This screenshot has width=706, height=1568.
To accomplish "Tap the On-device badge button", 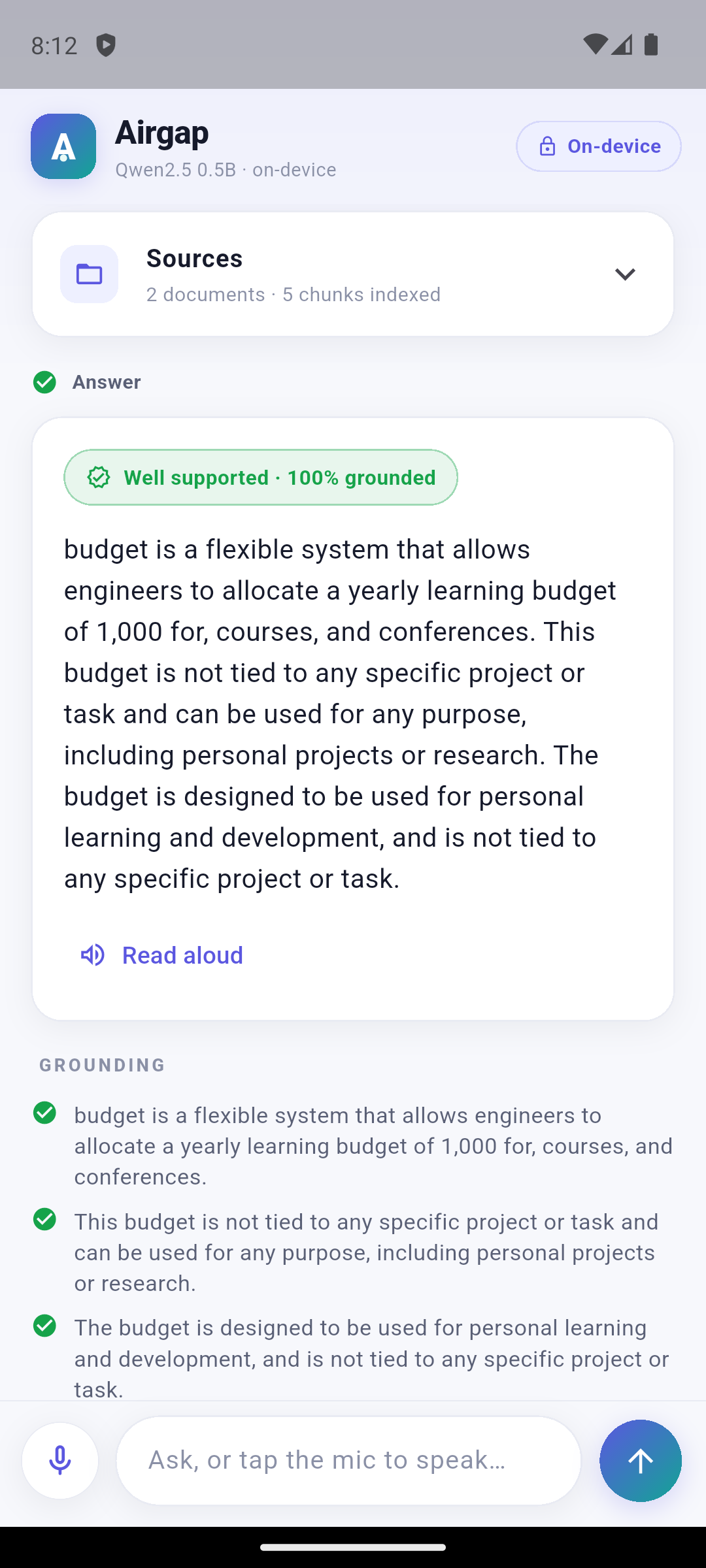I will (x=599, y=146).
